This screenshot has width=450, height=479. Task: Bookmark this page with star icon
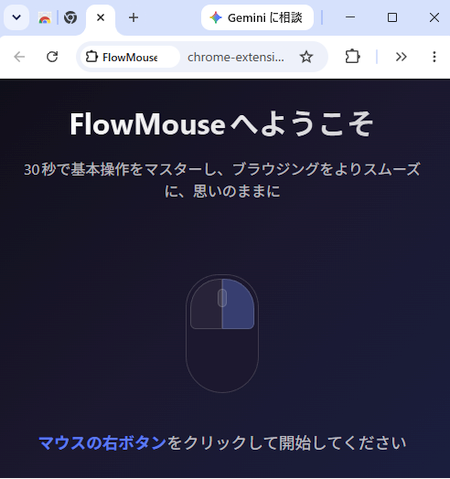tap(306, 57)
